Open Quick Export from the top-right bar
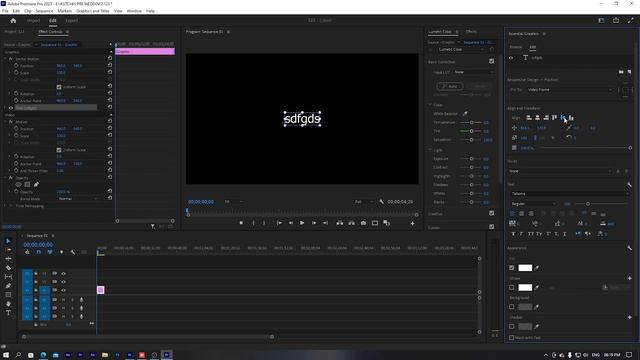This screenshot has height=360, width=640. pyautogui.click(x=616, y=20)
